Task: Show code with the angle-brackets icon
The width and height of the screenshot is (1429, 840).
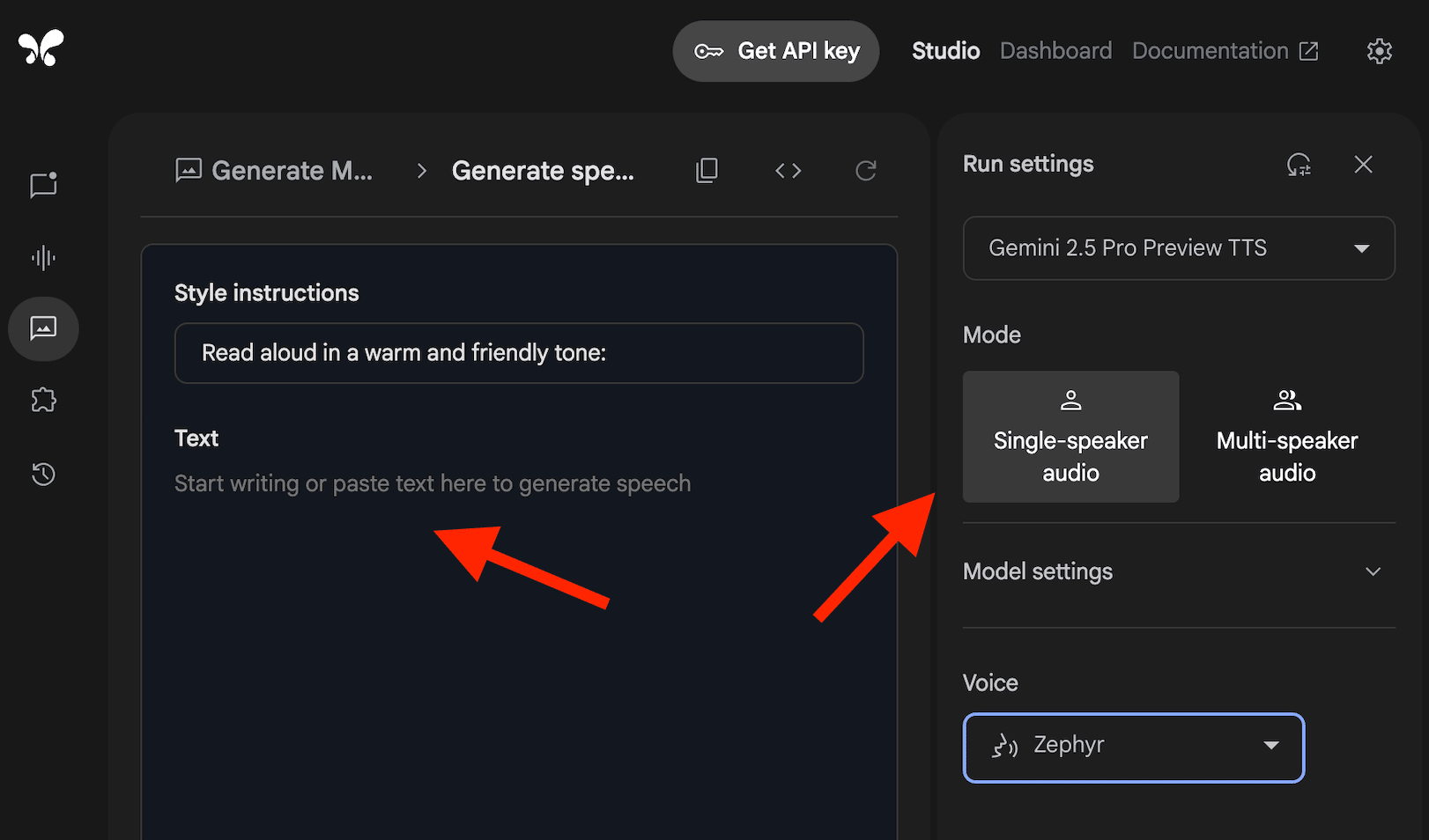Action: click(x=789, y=170)
